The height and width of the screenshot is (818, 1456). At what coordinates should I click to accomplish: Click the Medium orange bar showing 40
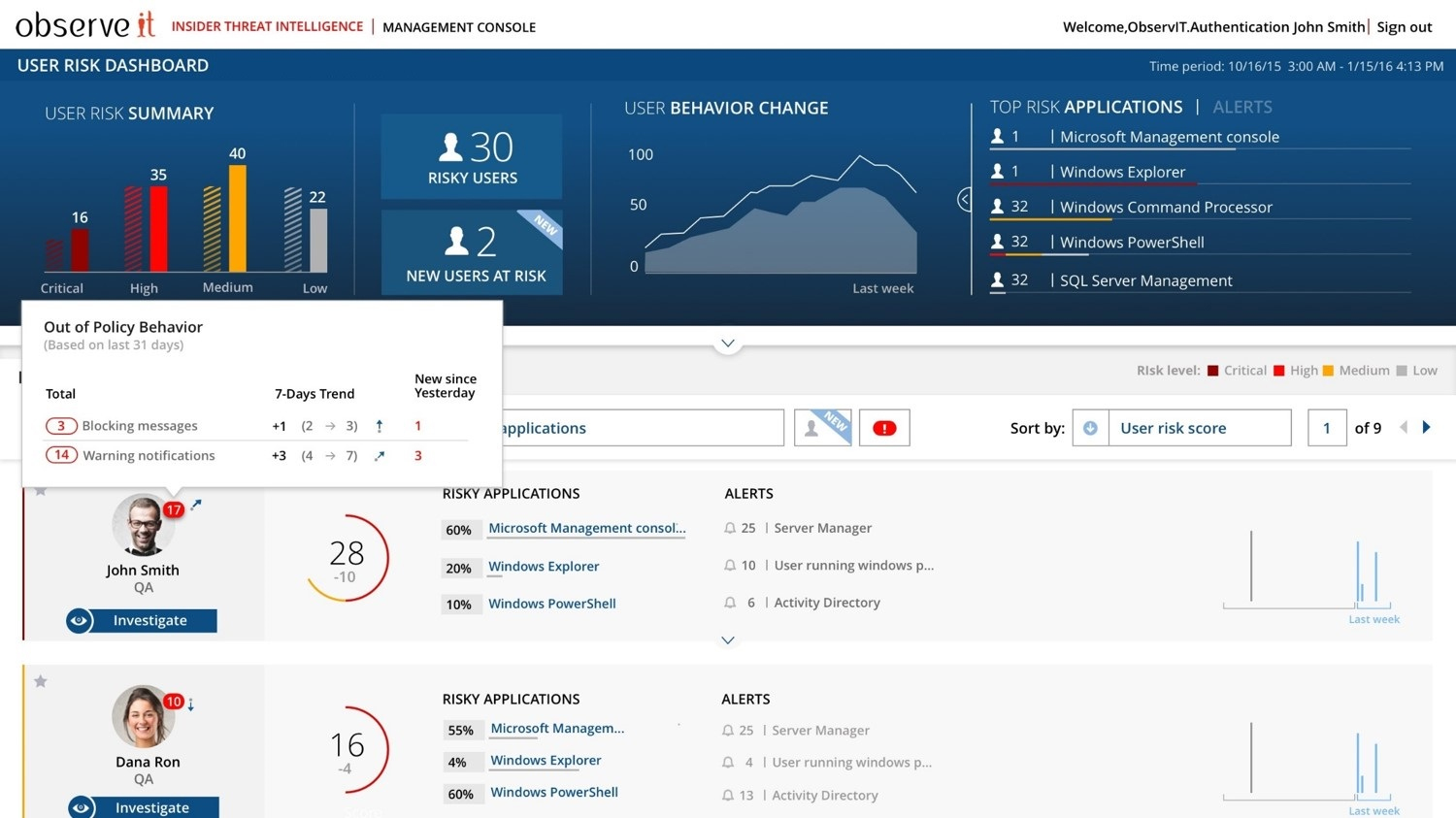pos(237,218)
